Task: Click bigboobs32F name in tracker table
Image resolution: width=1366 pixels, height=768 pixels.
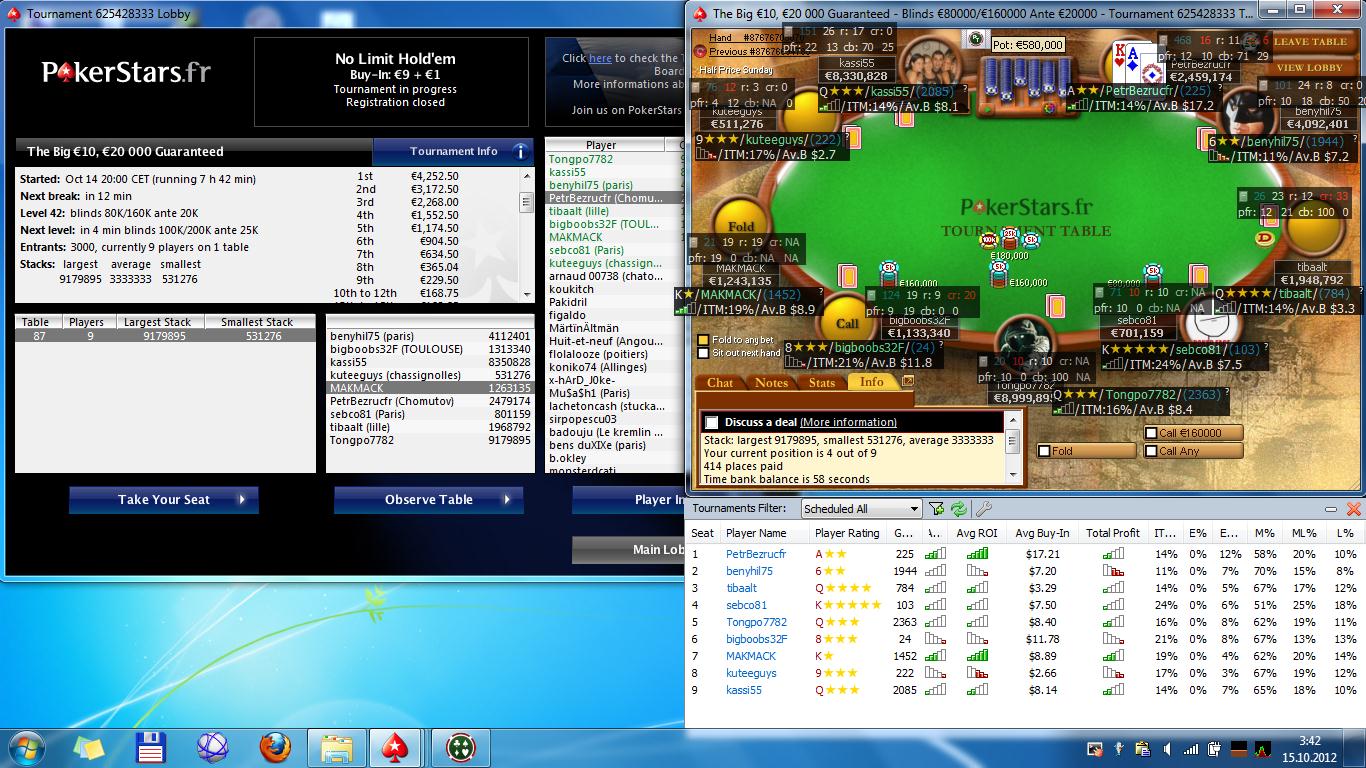Action: coord(756,639)
